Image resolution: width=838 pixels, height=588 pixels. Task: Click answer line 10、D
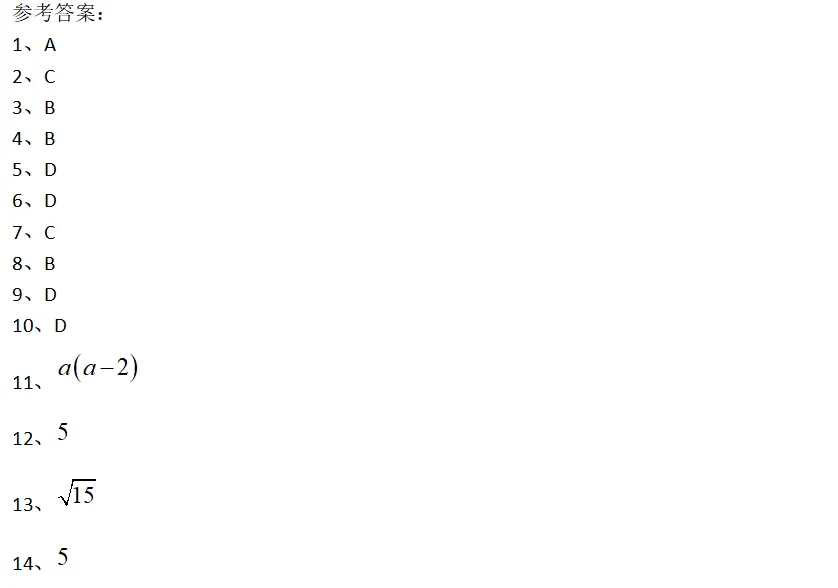coord(40,326)
